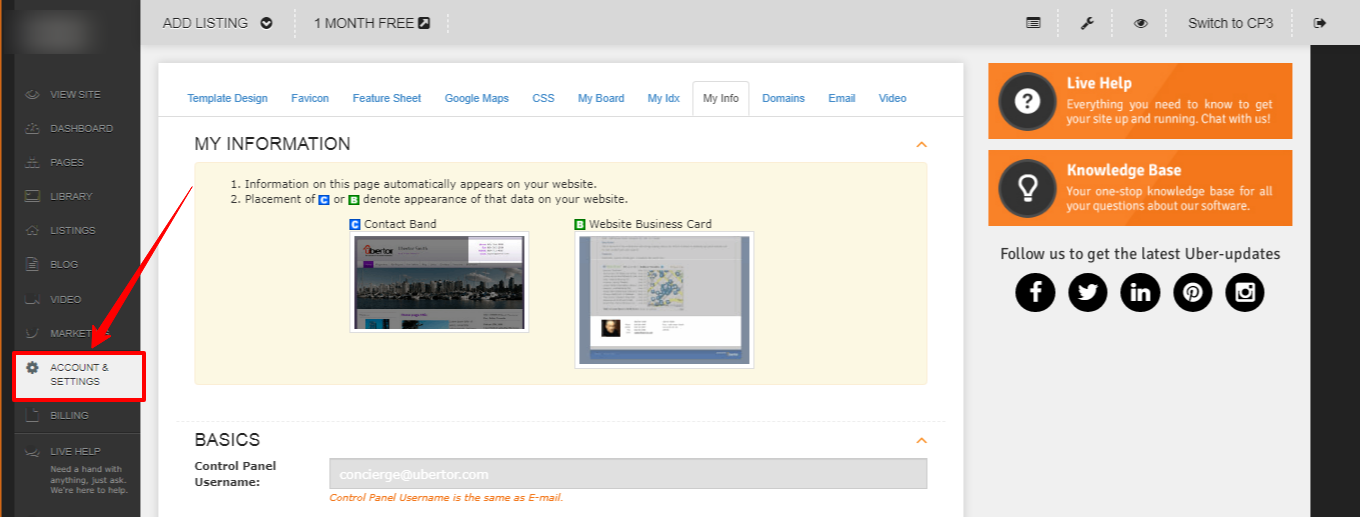The width and height of the screenshot is (1360, 517).
Task: Click the Video sidebar icon
Action: click(32, 299)
